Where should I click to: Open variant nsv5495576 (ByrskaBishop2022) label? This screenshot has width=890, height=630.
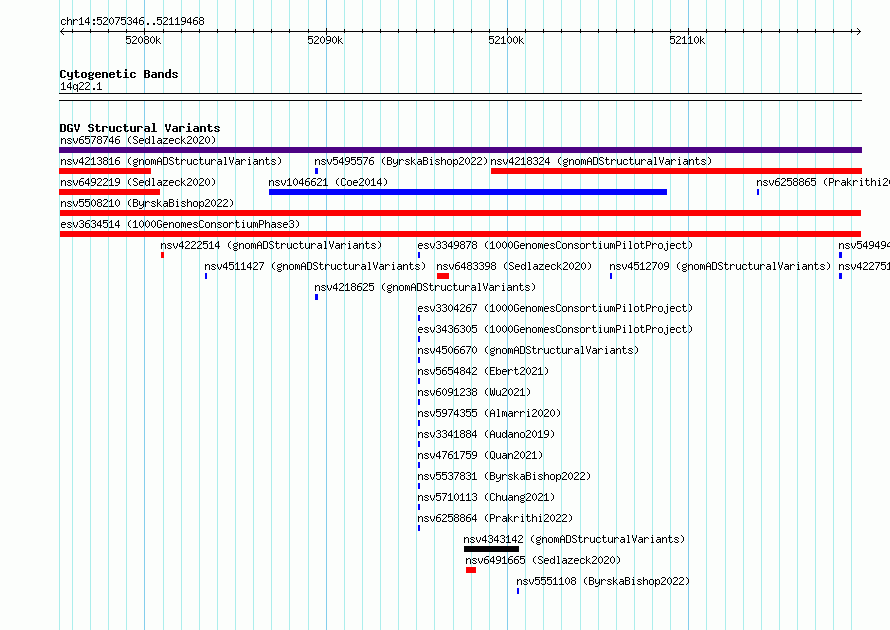pyautogui.click(x=401, y=161)
